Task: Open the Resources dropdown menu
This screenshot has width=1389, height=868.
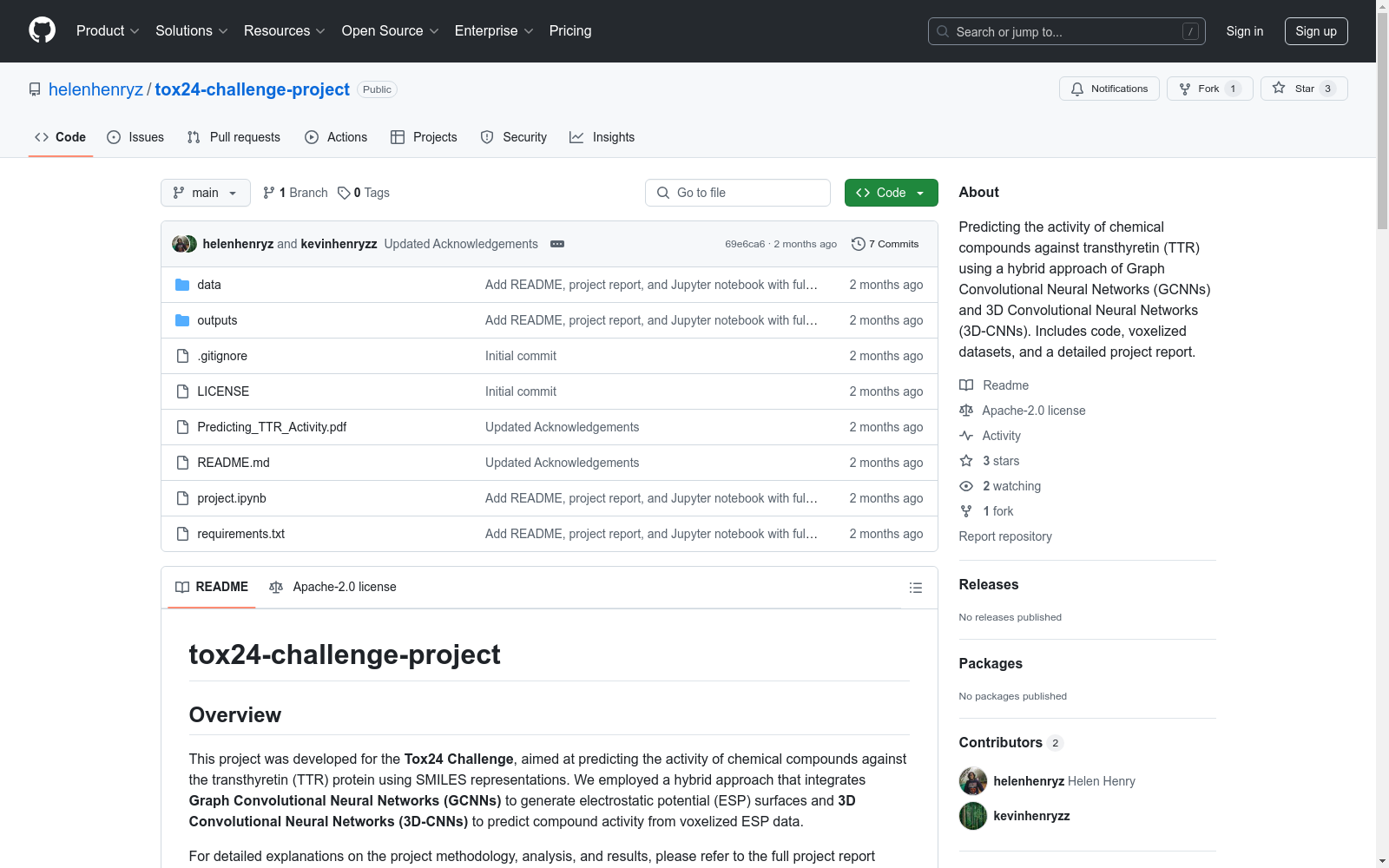Action: [x=285, y=31]
